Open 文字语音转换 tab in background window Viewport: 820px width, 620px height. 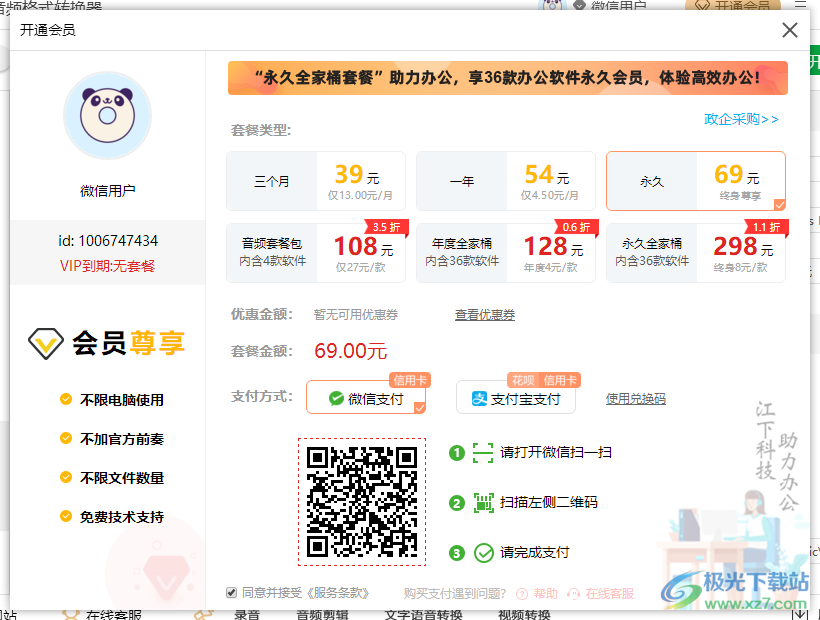[x=424, y=615]
